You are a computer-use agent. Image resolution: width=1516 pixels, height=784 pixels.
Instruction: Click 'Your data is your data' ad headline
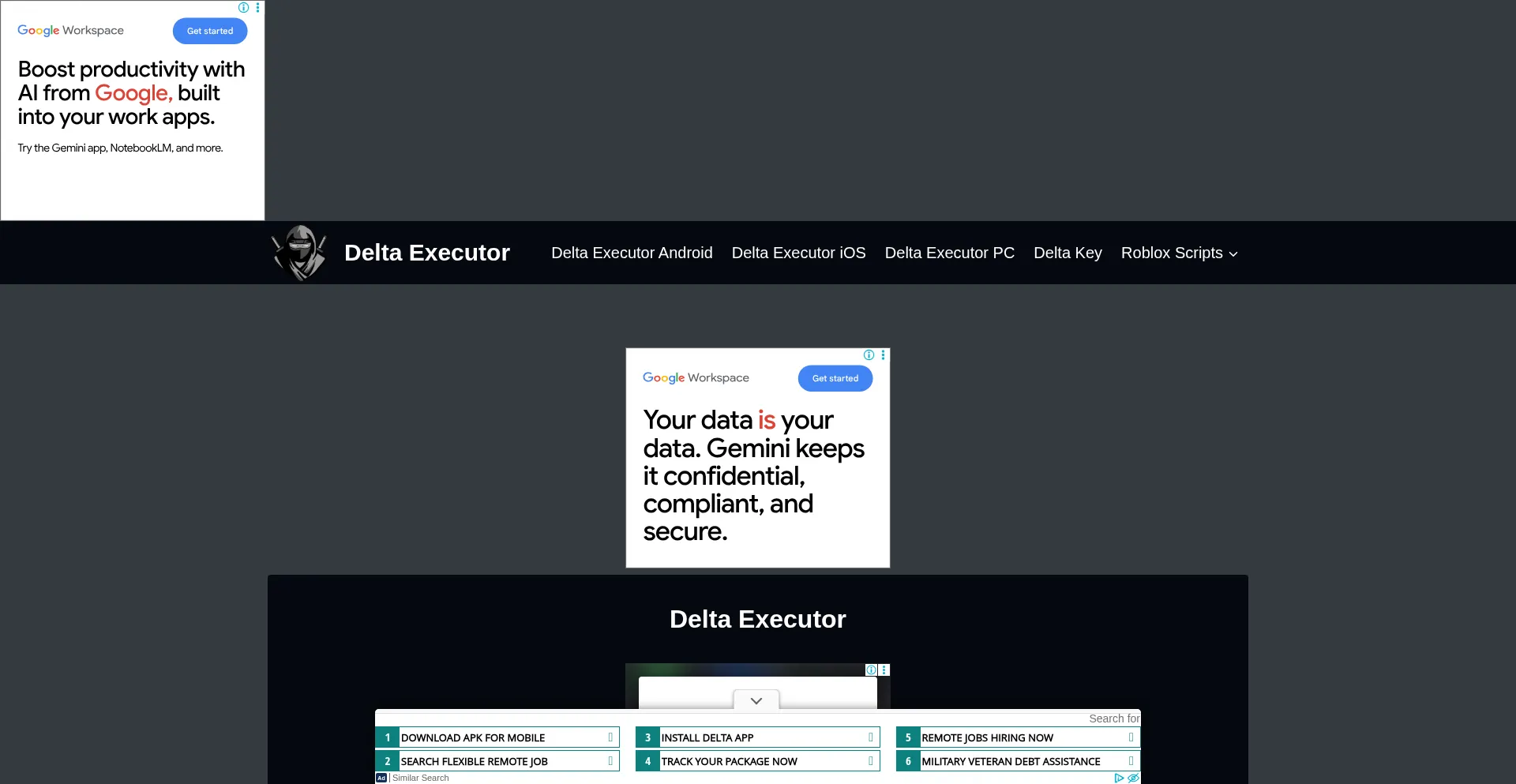coord(754,475)
